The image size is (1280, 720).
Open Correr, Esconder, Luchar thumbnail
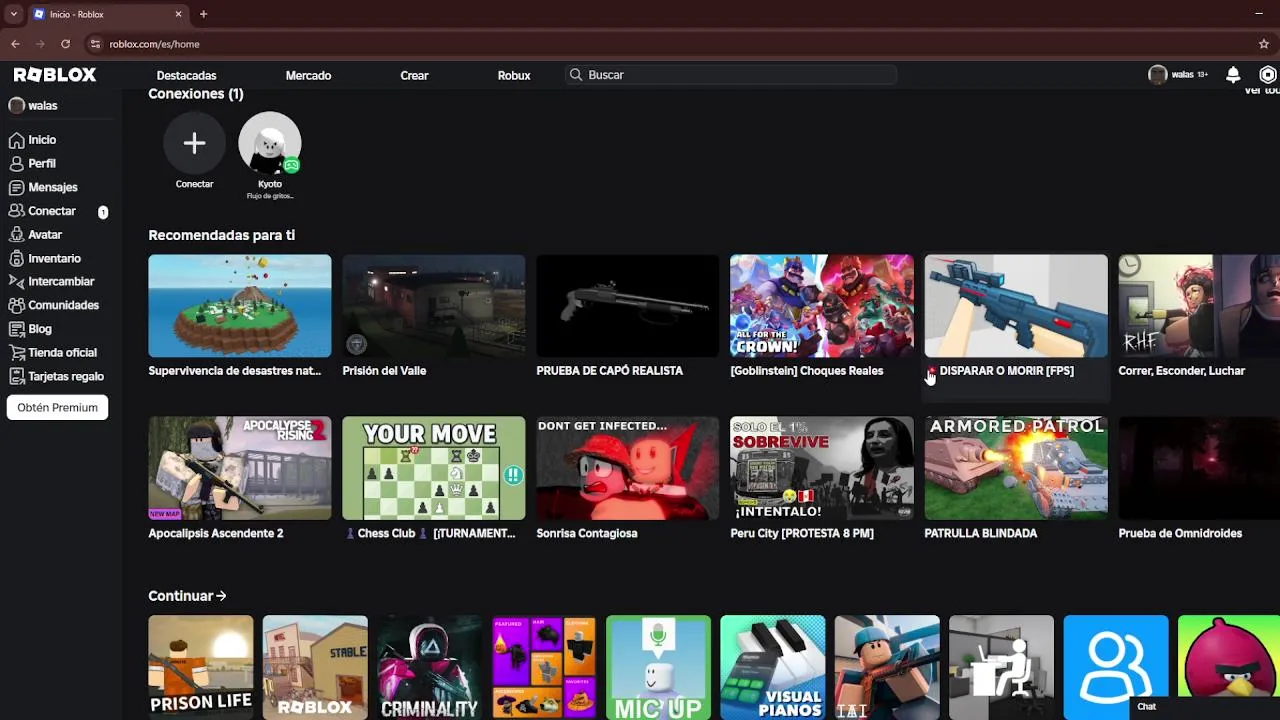(1199, 306)
